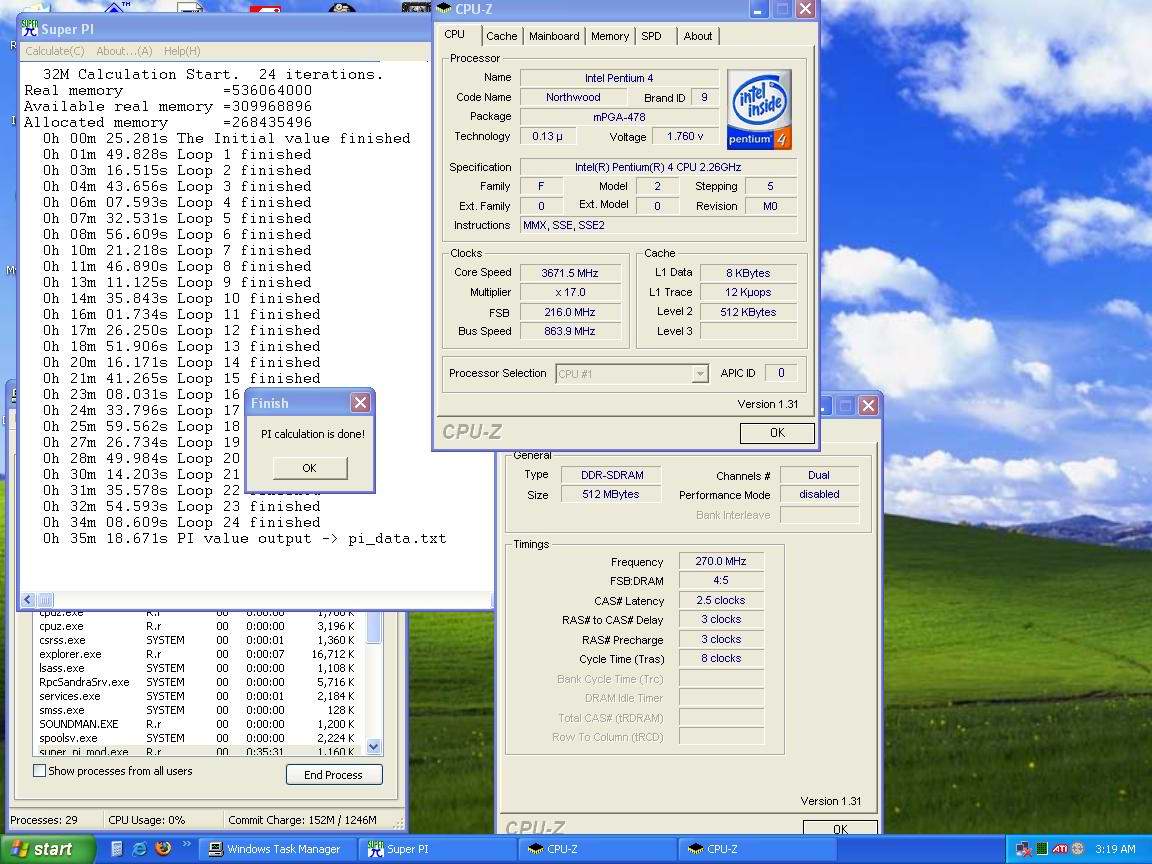This screenshot has width=1152, height=864.
Task: Click the CPU-Z chip icon in title bar
Action: coord(444,9)
